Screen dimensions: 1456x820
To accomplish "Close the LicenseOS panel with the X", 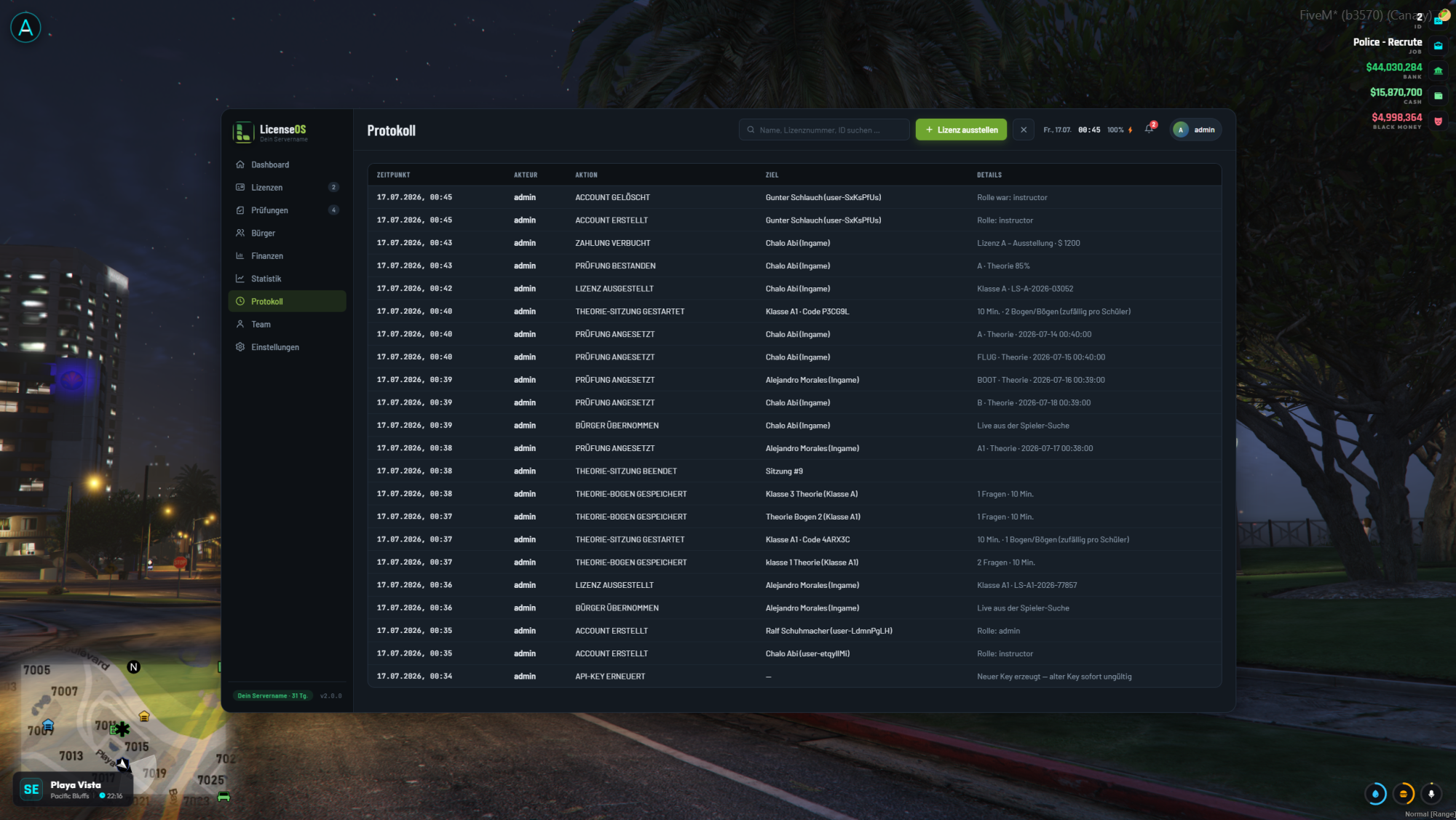I will (1024, 130).
